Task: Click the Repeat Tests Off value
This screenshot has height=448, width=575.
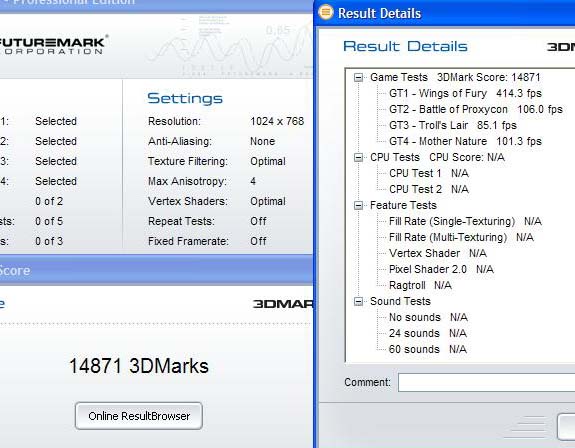Action: click(258, 221)
